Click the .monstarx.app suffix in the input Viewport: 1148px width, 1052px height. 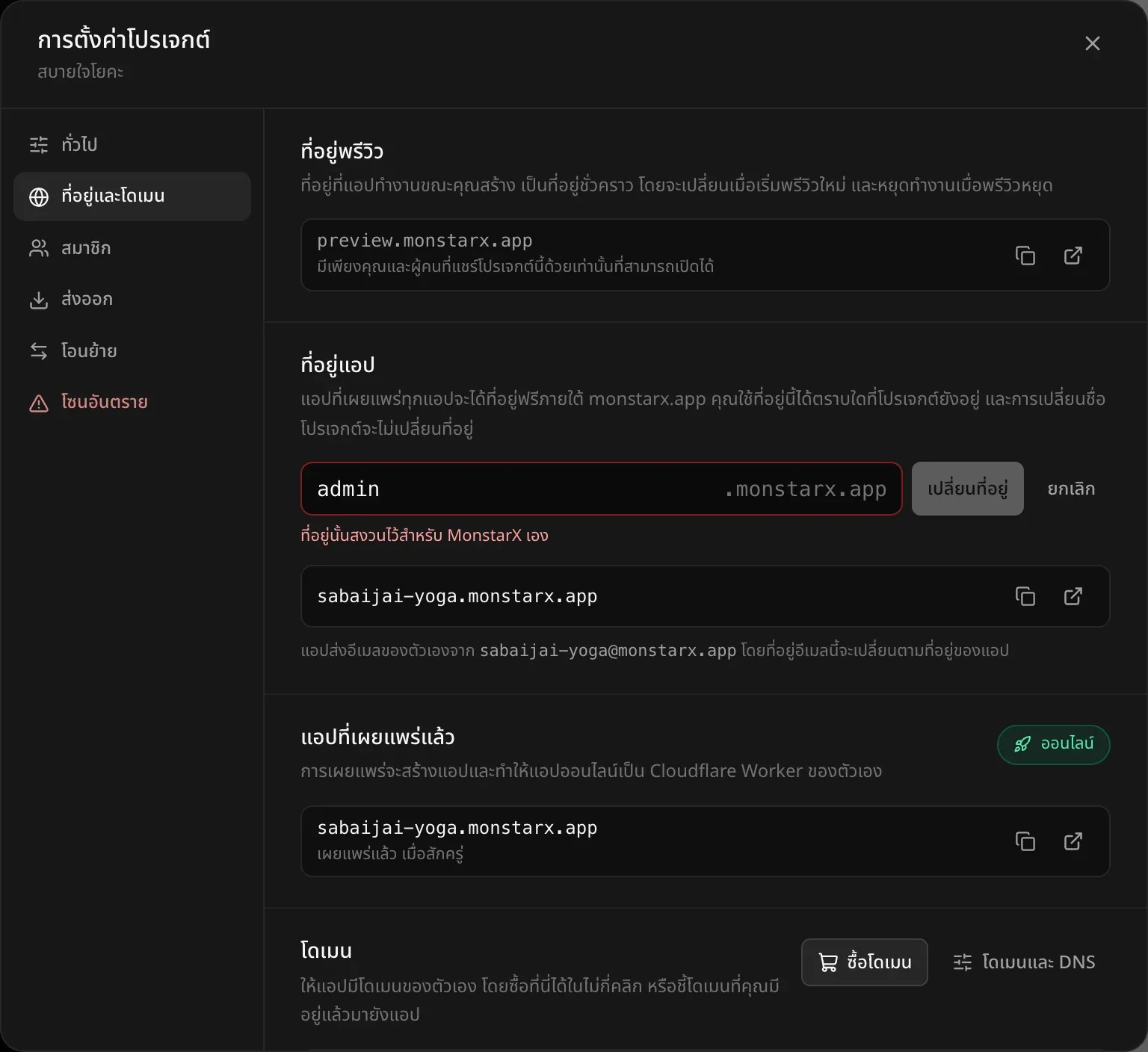pos(805,489)
